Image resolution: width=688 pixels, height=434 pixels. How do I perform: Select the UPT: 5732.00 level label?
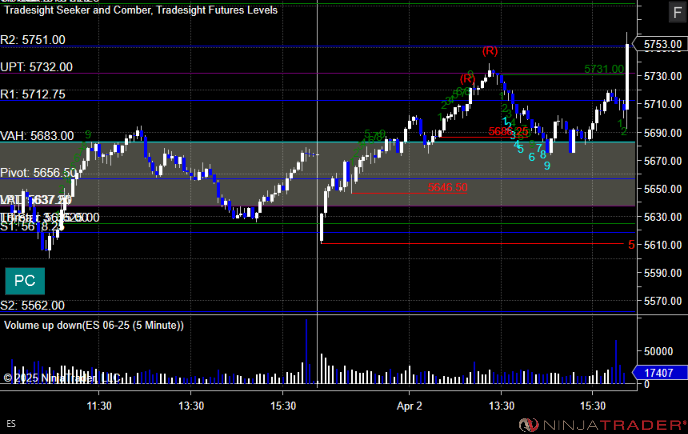click(36, 67)
